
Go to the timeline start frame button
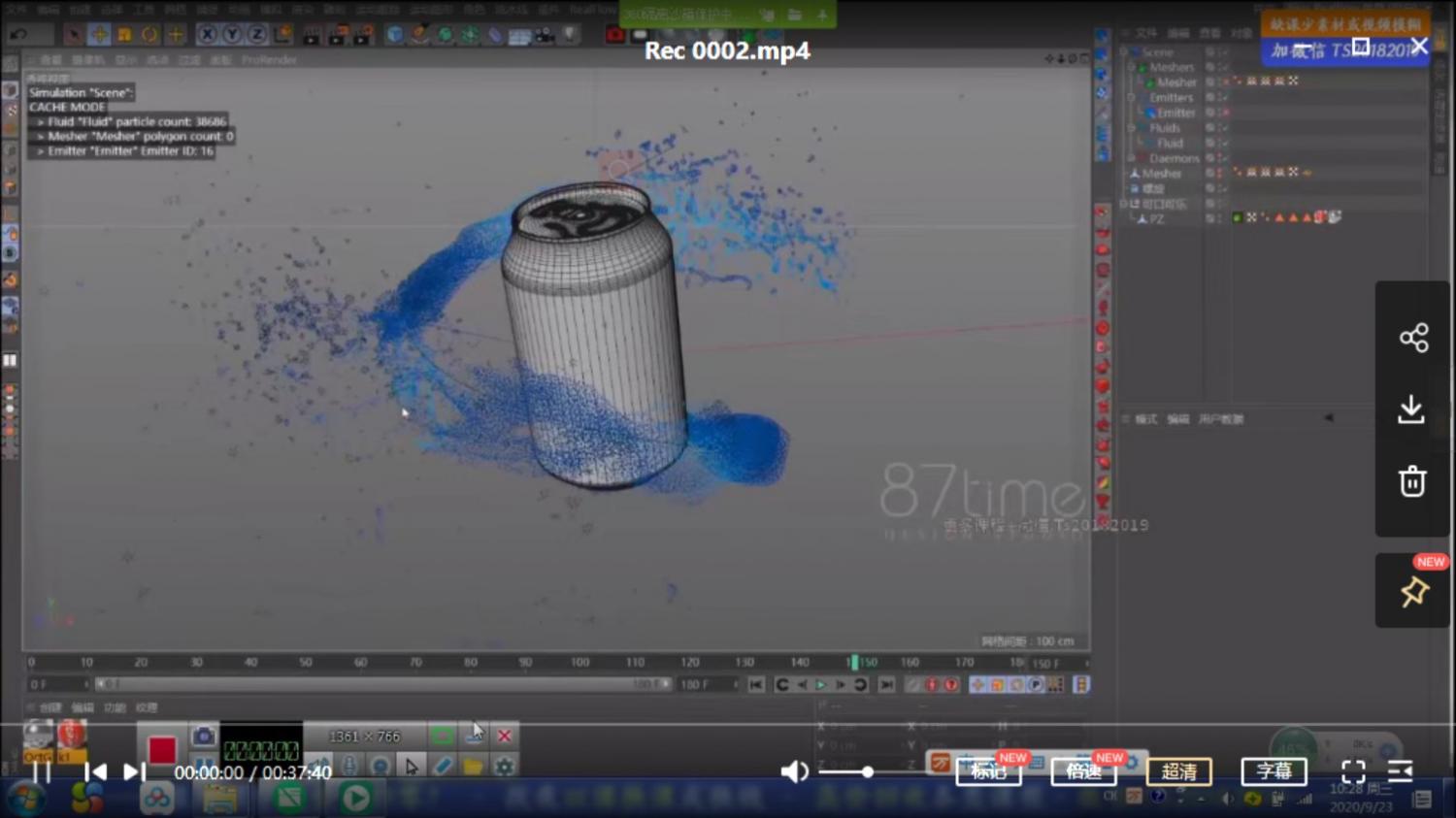pyautogui.click(x=756, y=685)
